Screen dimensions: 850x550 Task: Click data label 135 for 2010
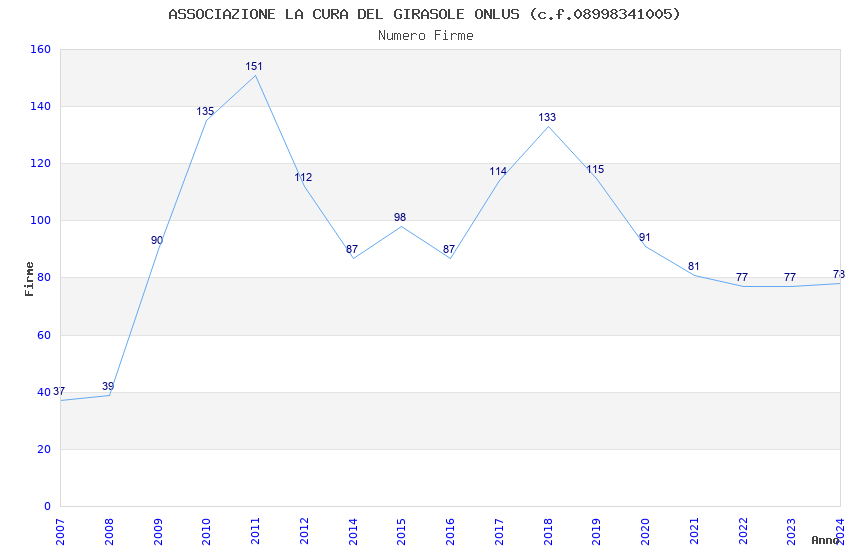tap(205, 112)
